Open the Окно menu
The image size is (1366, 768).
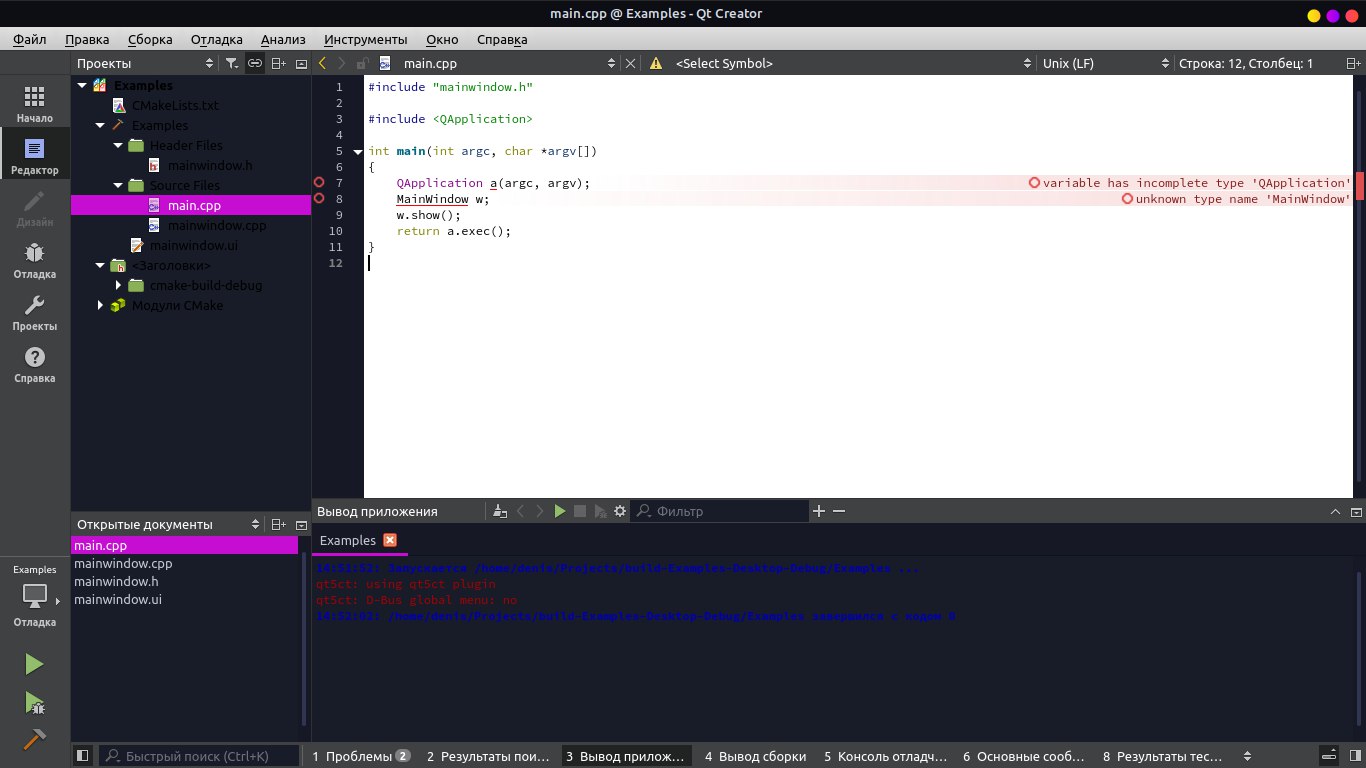[442, 40]
